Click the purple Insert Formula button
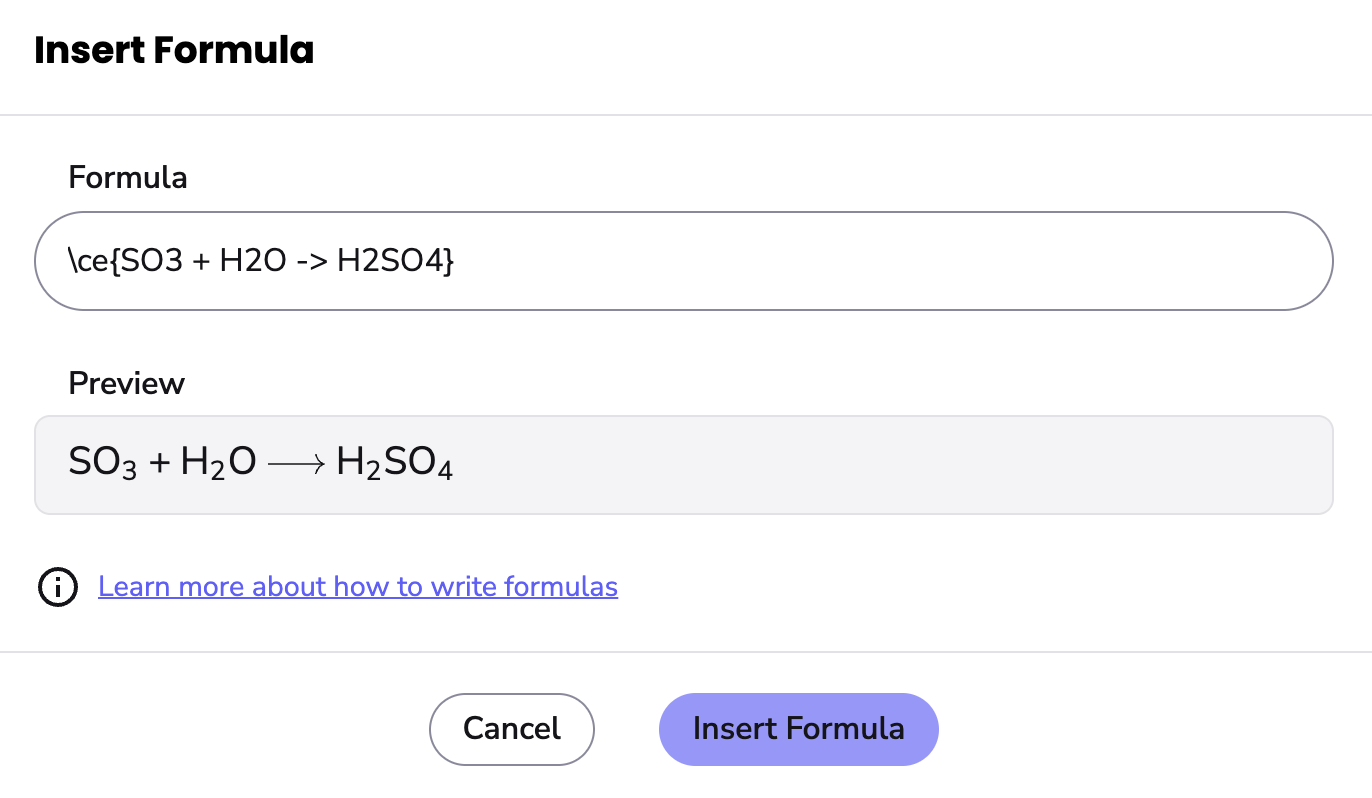Screen dimensions: 1372x798 coord(798,729)
